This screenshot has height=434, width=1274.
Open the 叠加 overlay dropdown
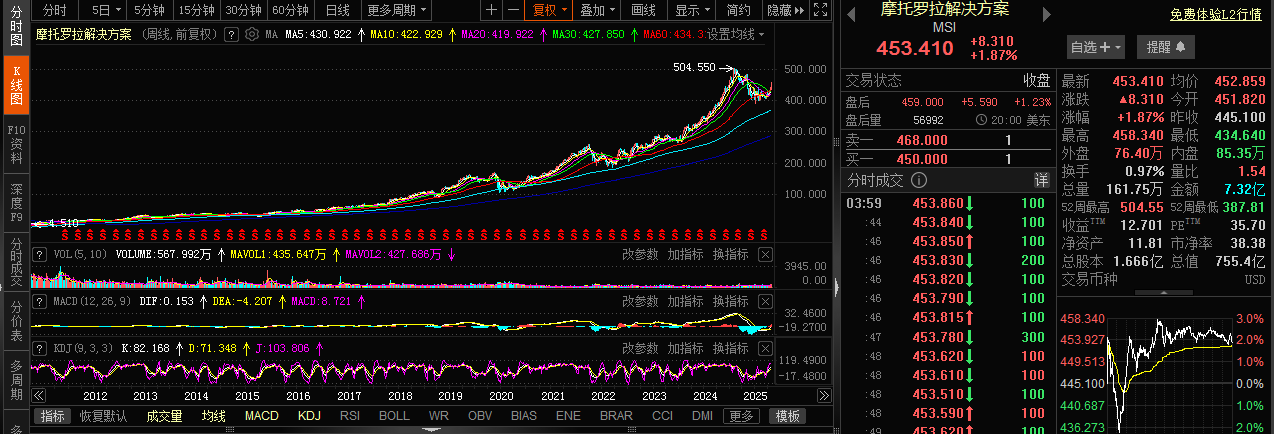(x=598, y=10)
